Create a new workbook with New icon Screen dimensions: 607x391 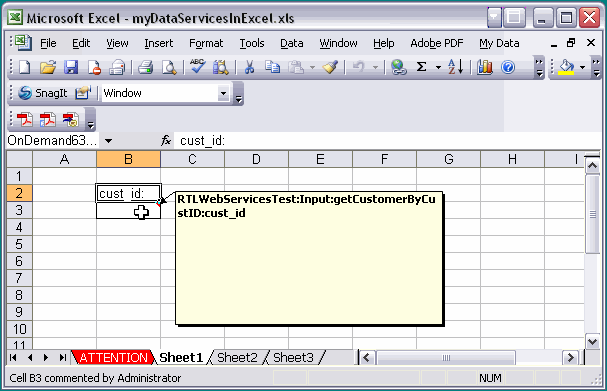pyautogui.click(x=25, y=67)
